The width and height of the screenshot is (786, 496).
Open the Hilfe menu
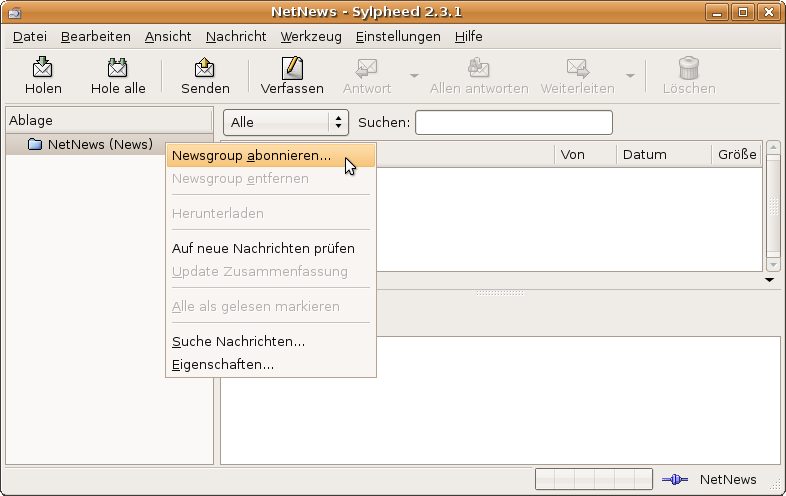(x=469, y=37)
